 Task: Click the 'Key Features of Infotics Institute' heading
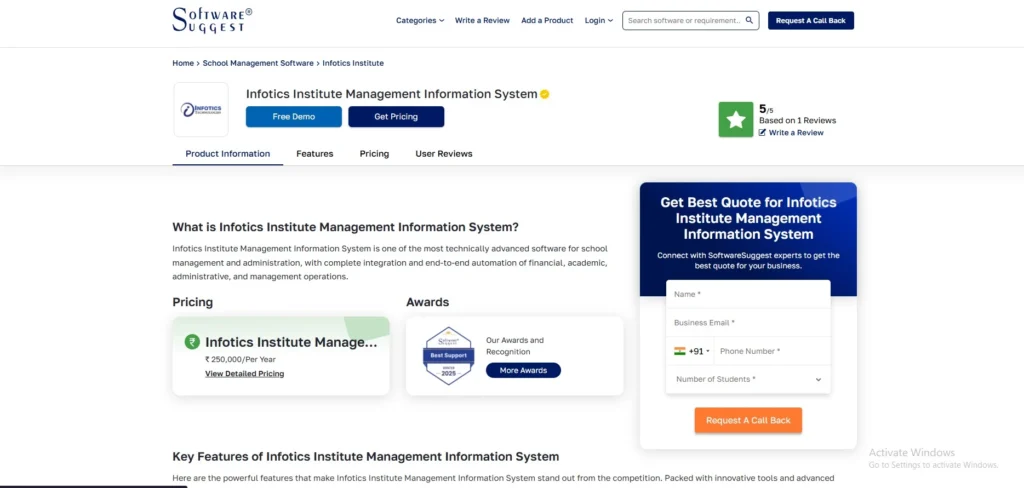tap(366, 457)
